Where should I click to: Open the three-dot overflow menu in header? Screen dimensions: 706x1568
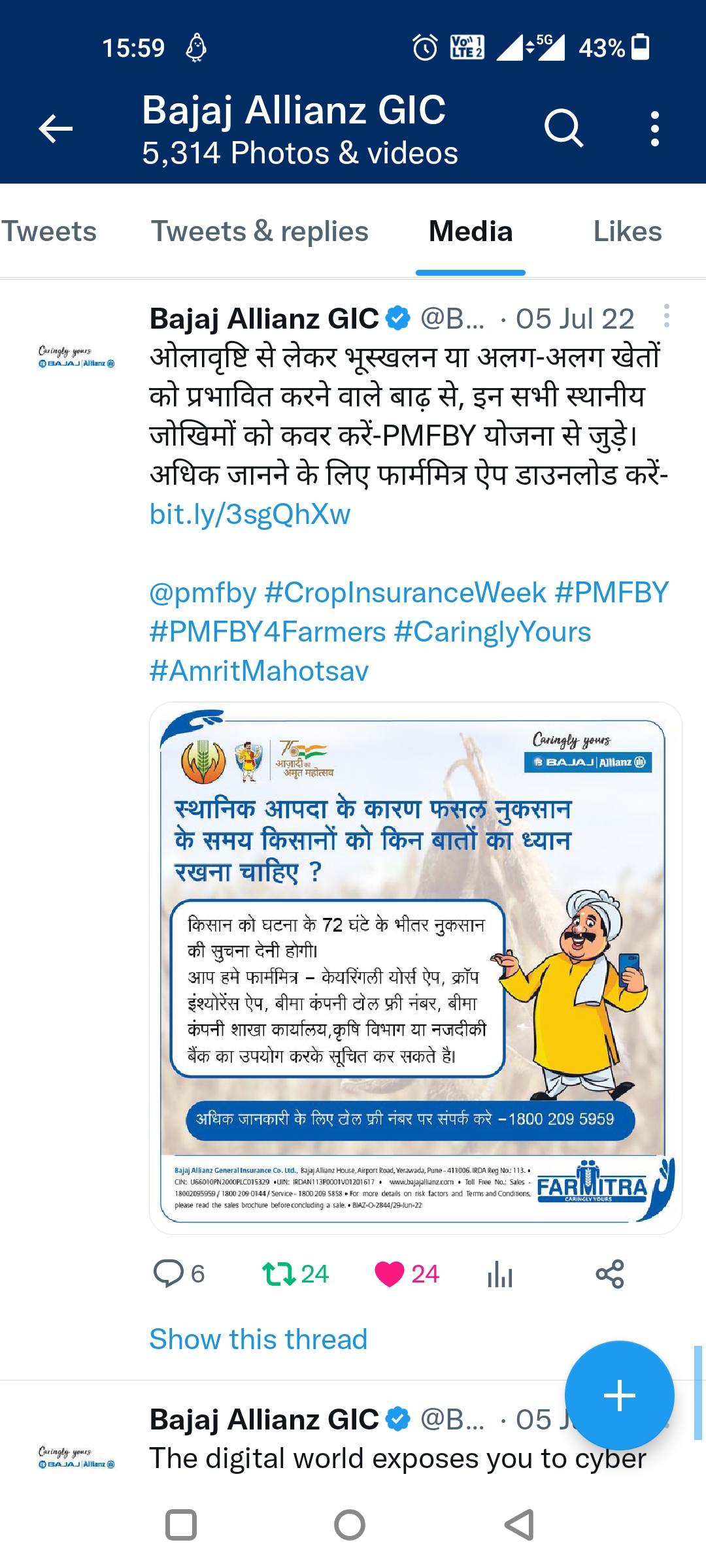pos(654,128)
